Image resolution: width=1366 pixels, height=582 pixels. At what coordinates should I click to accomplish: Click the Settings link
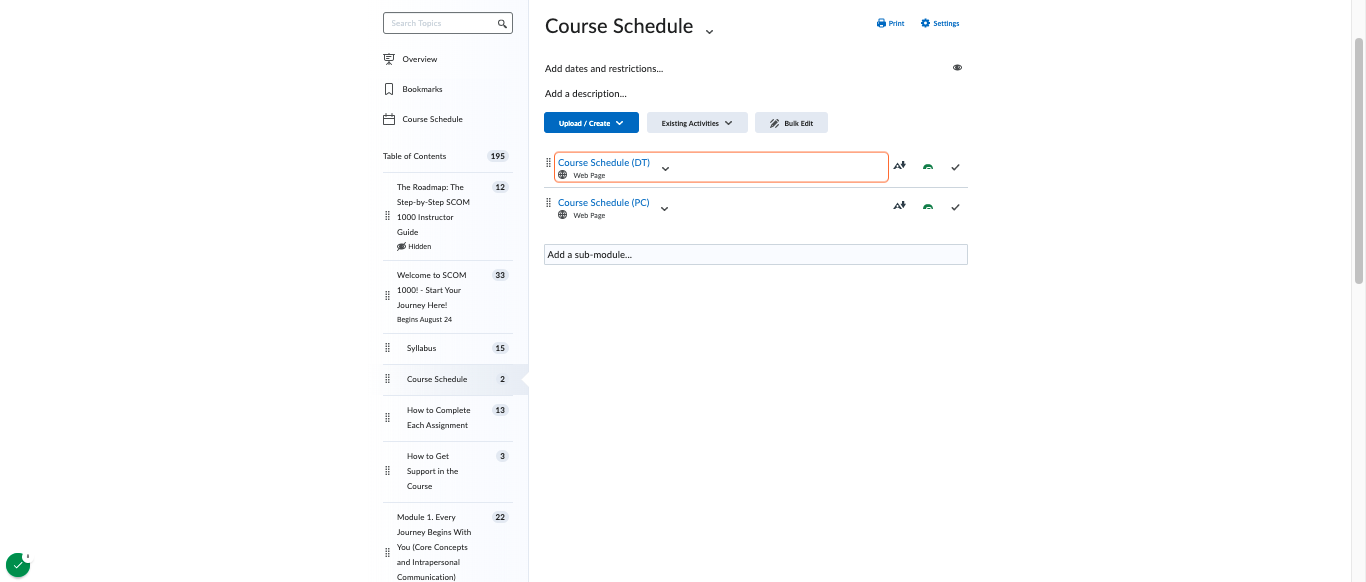[x=940, y=23]
